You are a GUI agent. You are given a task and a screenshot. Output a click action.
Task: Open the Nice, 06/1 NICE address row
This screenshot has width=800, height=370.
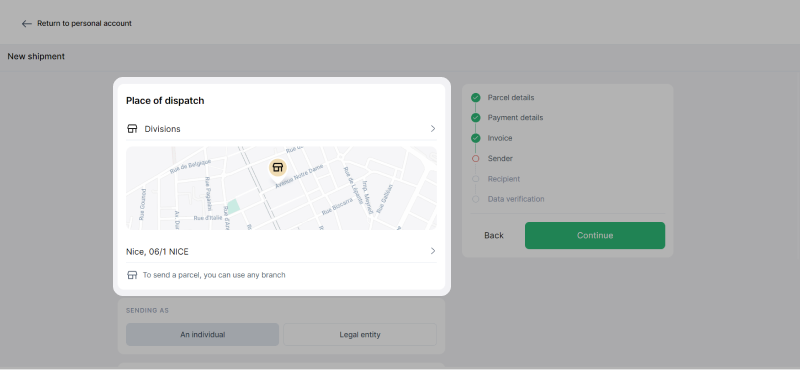(x=281, y=251)
